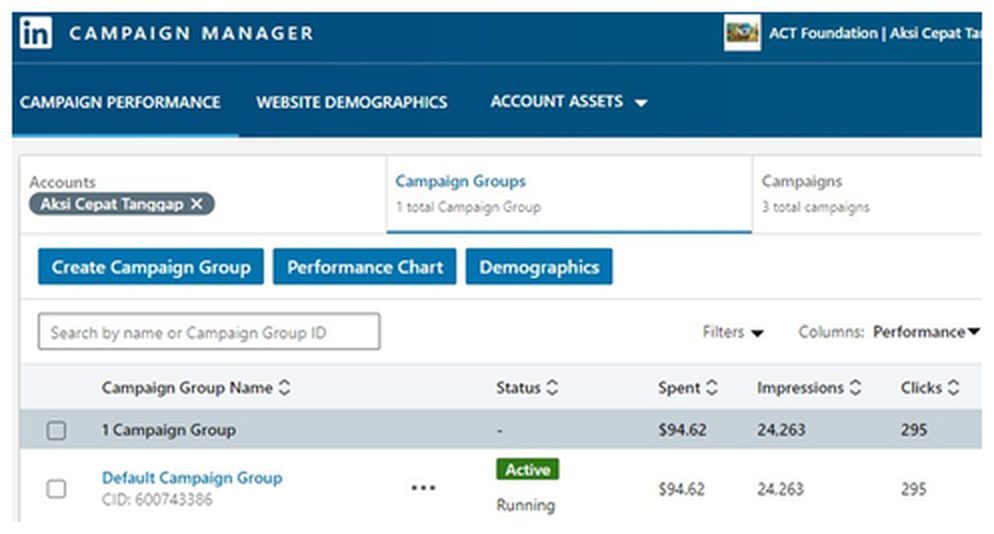Select the Campaign Groups panel tab

(x=569, y=195)
